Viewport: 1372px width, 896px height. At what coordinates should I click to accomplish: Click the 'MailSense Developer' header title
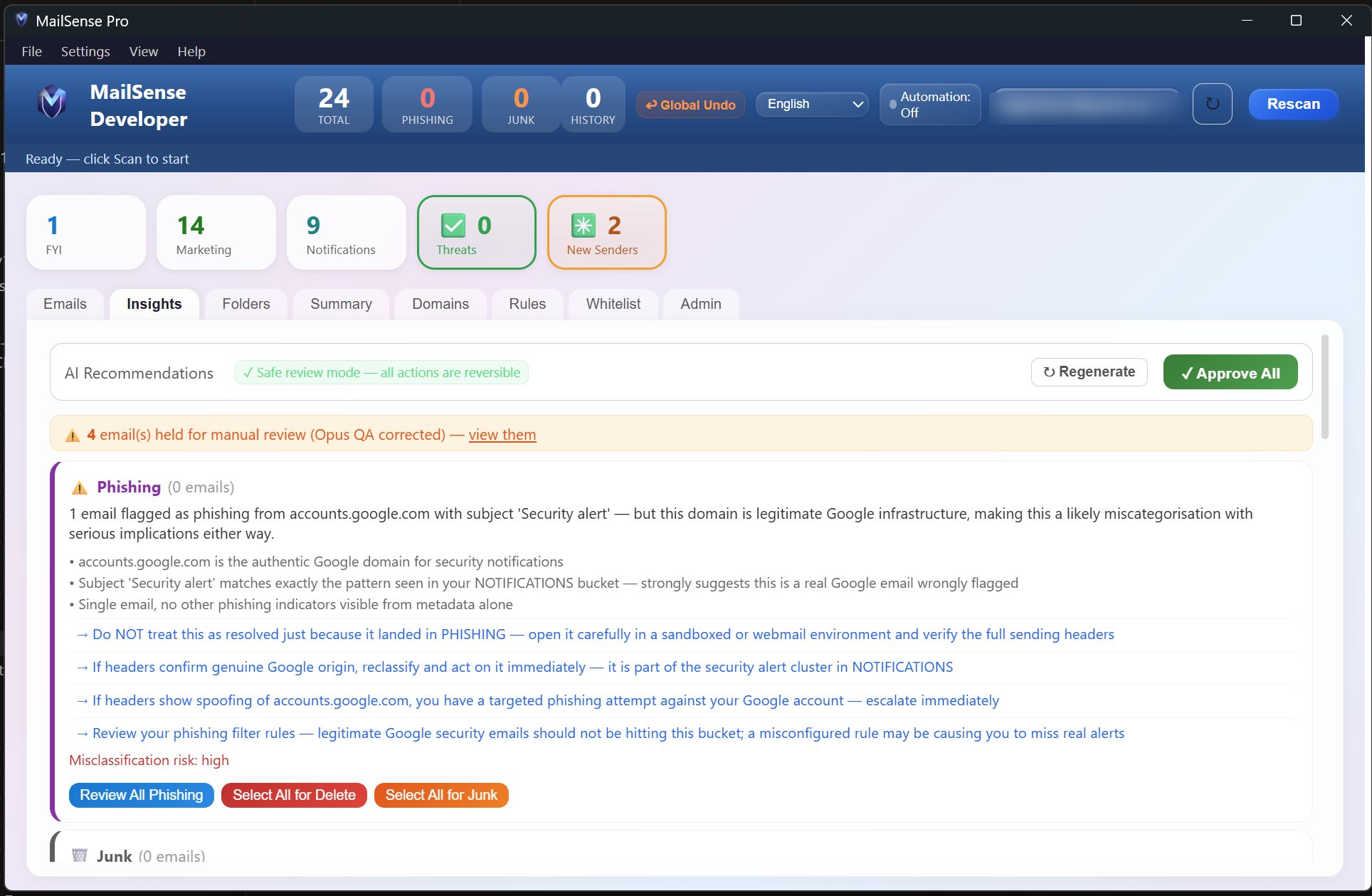tap(139, 105)
